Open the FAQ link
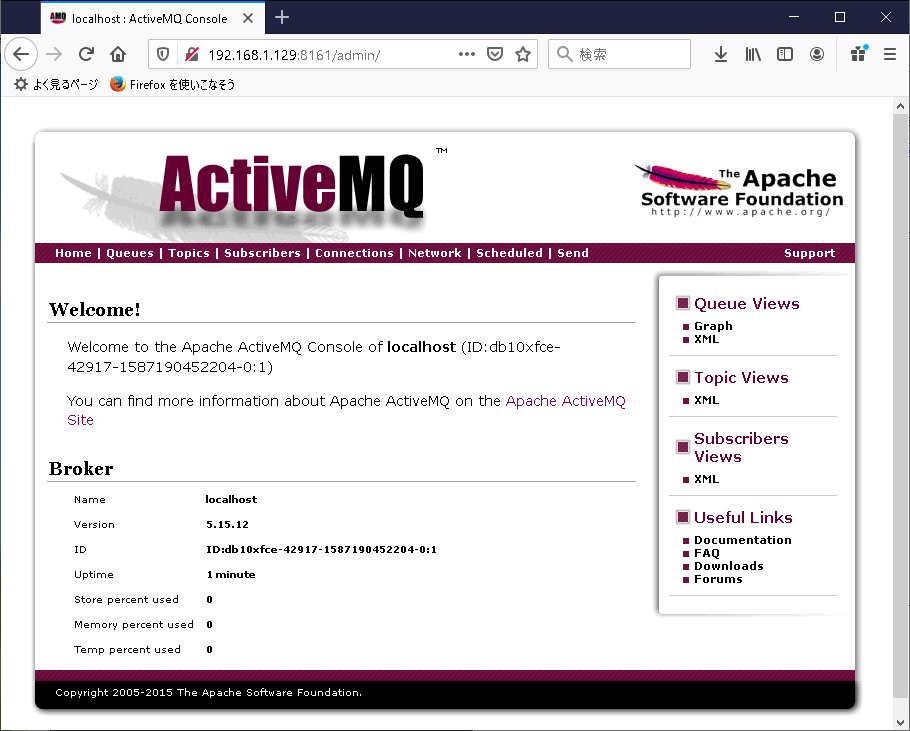The width and height of the screenshot is (910, 731). click(x=707, y=553)
